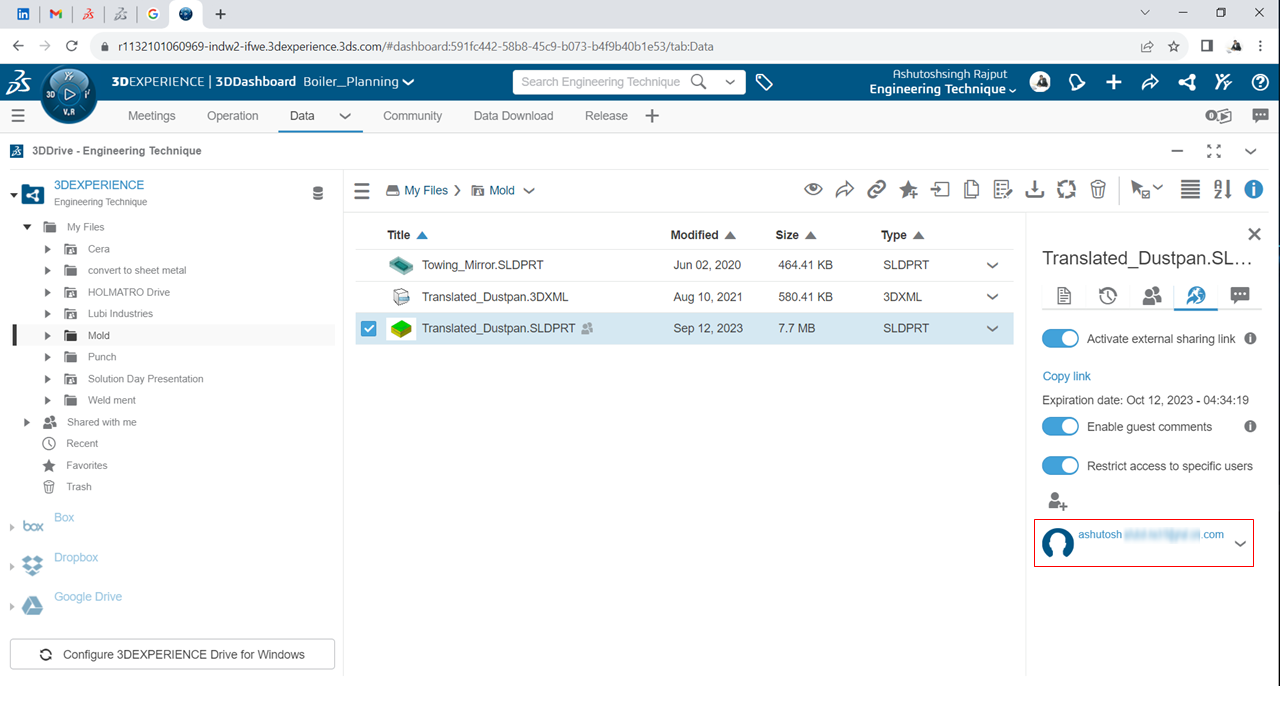Close the sharing side panel
1280x720 pixels.
[x=1254, y=234]
